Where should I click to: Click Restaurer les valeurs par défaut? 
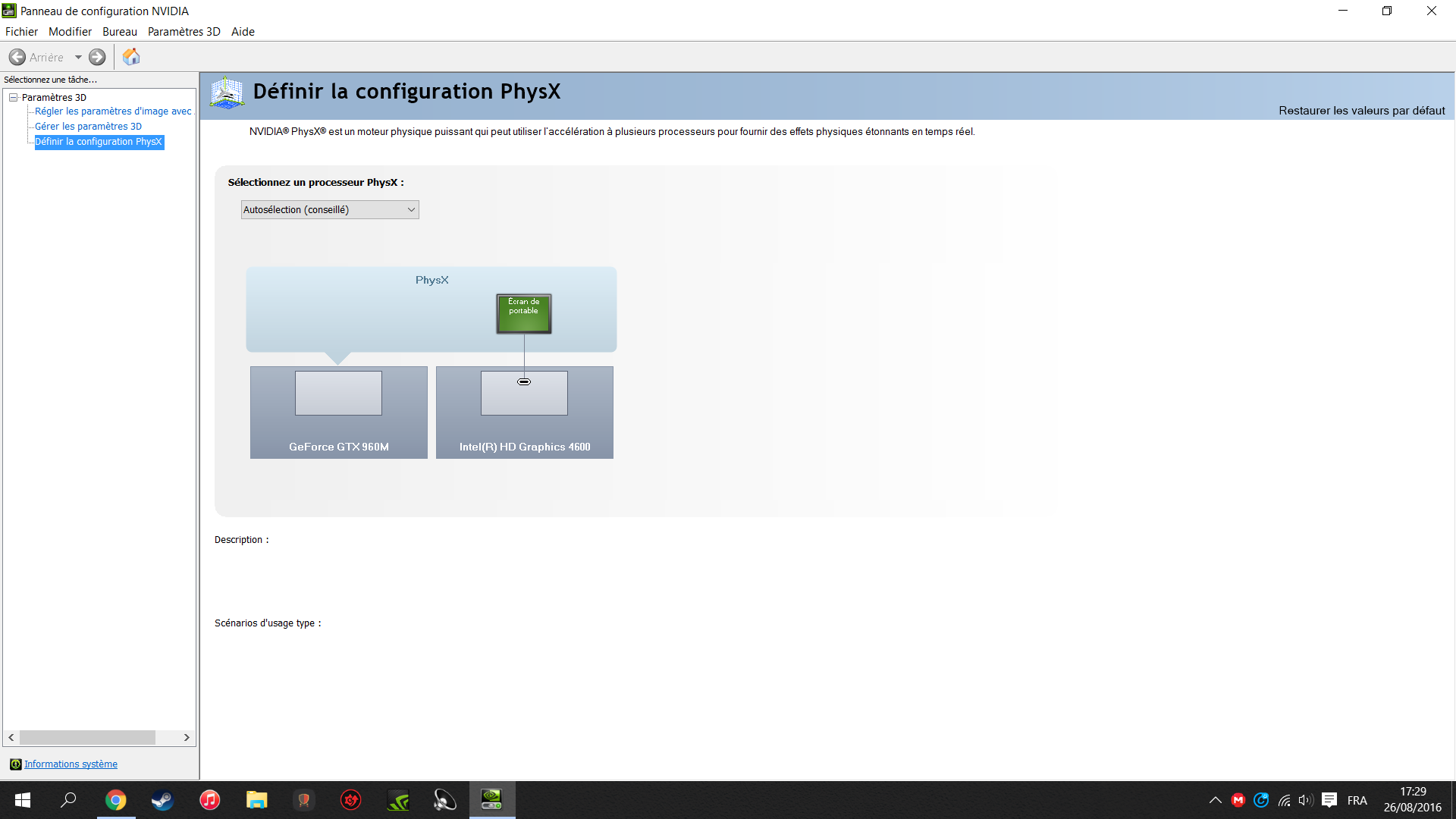1361,111
